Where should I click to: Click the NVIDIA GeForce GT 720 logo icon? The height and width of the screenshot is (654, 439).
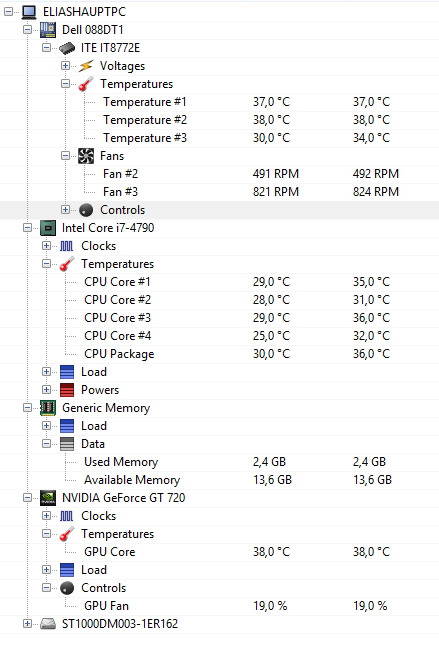point(48,498)
